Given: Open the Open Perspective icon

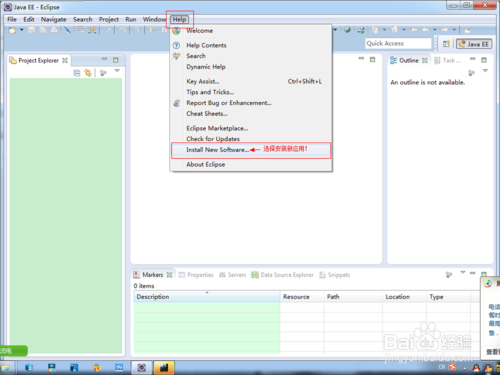Looking at the screenshot, I should click(446, 44).
